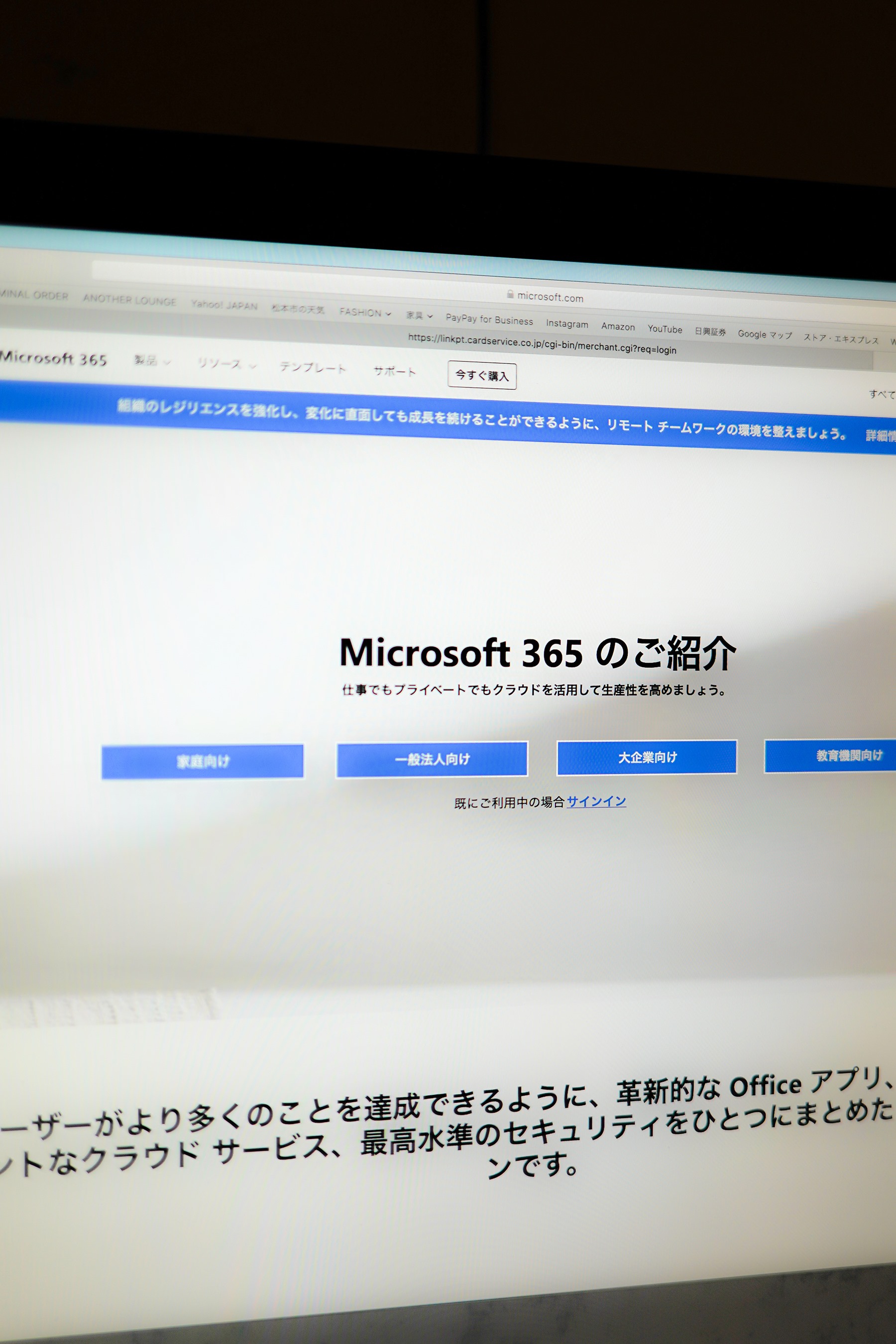Open the 松本市の天気 bookmark
Screen dimensions: 896x1344
tap(298, 309)
